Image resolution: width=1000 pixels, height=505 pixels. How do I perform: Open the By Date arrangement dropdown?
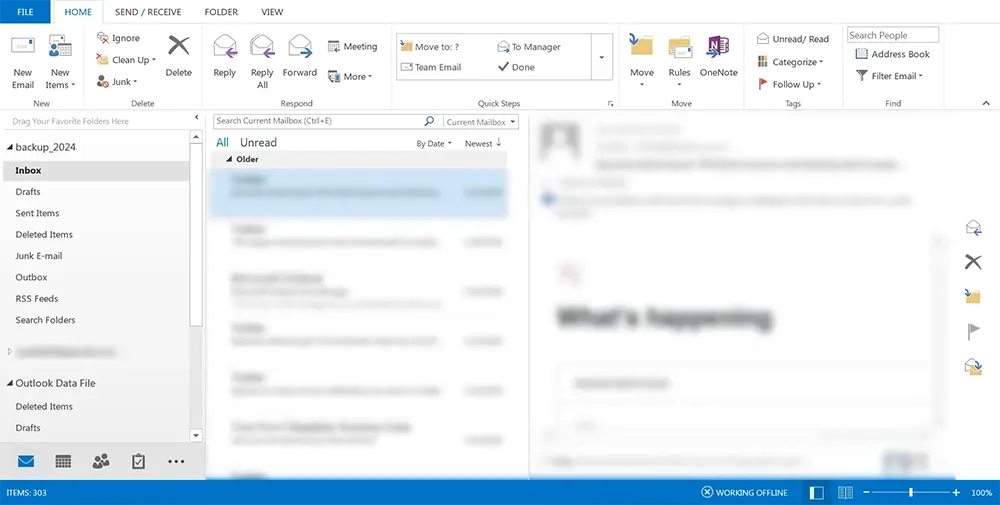(x=434, y=143)
